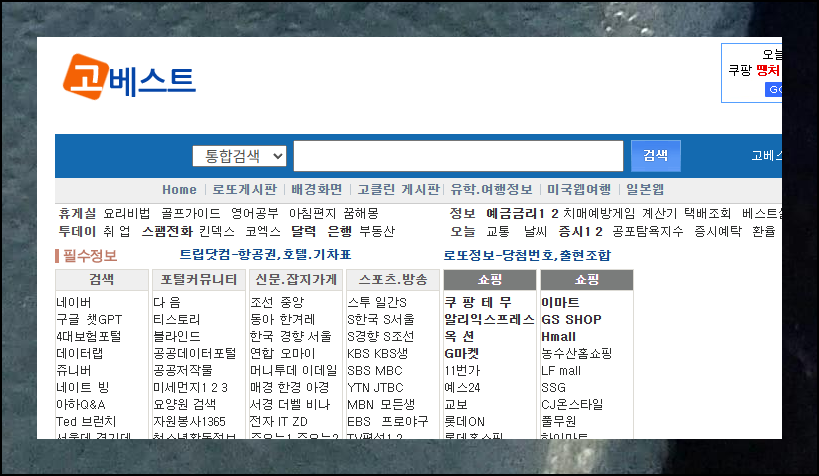819x476 pixels.
Task: Open 고클린 게시판 menu item
Action: point(399,190)
